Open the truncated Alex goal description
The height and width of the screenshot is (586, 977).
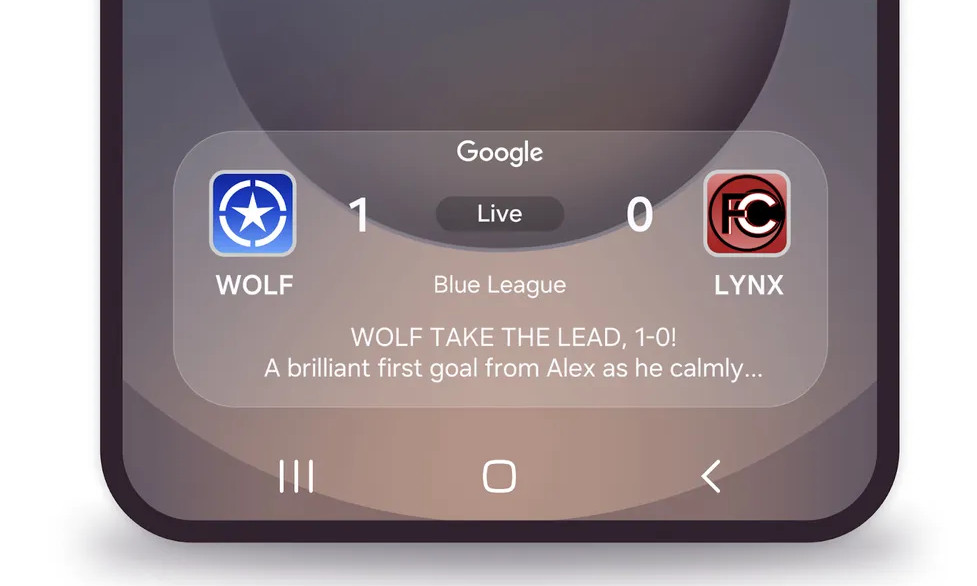(x=513, y=368)
